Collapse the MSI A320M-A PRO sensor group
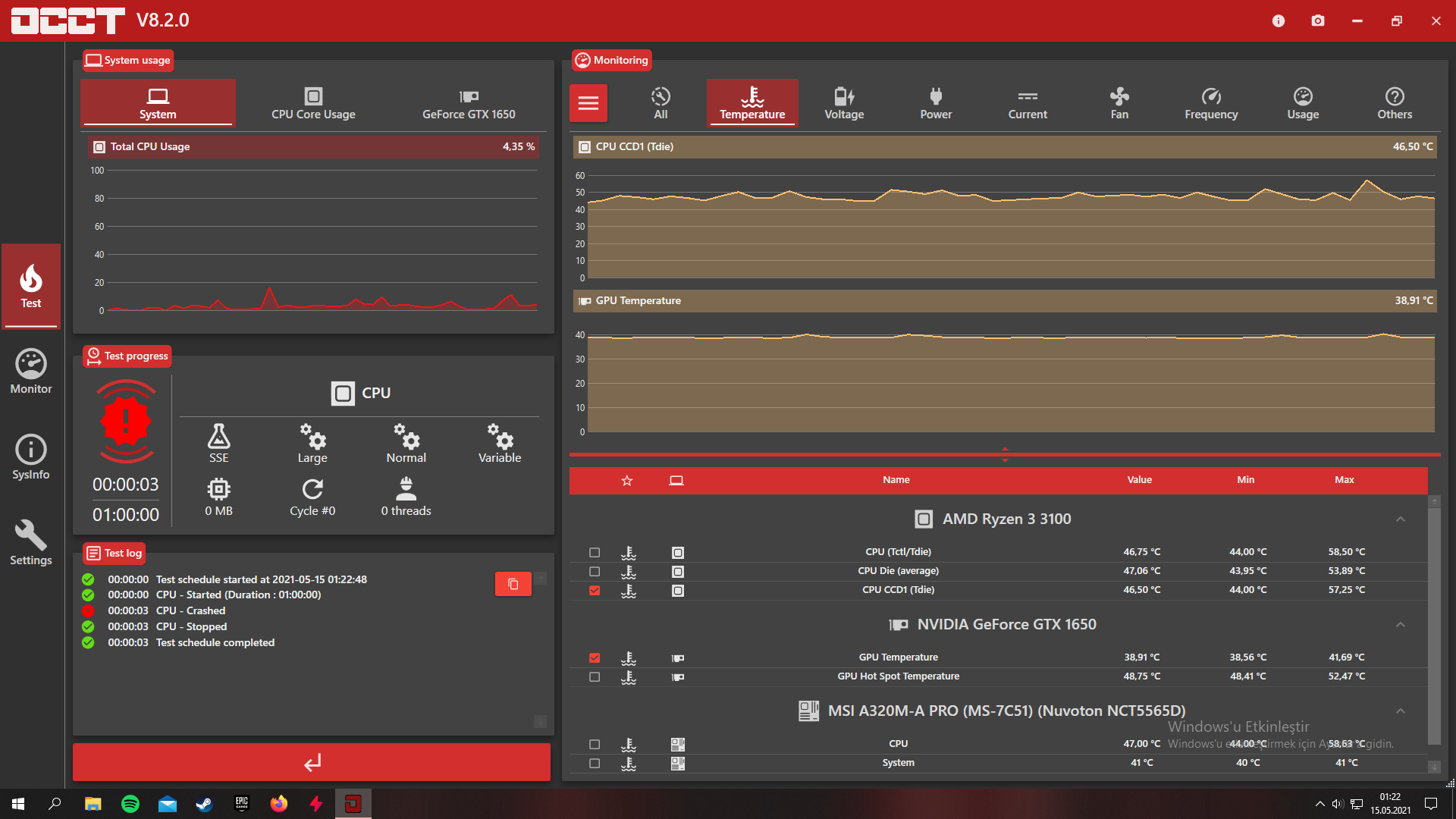This screenshot has height=819, width=1456. (1401, 711)
